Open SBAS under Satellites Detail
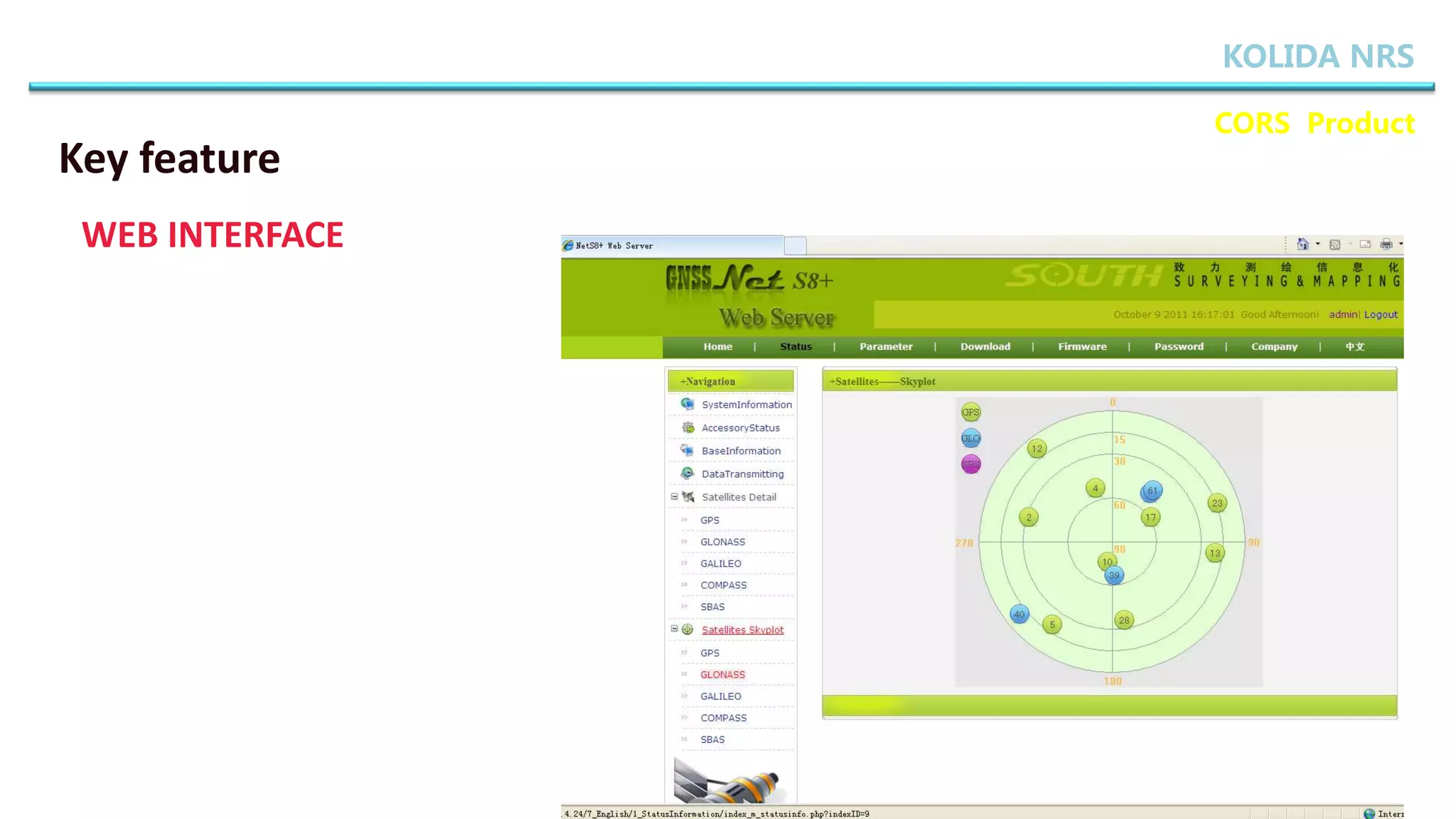1456x819 pixels. click(x=712, y=607)
